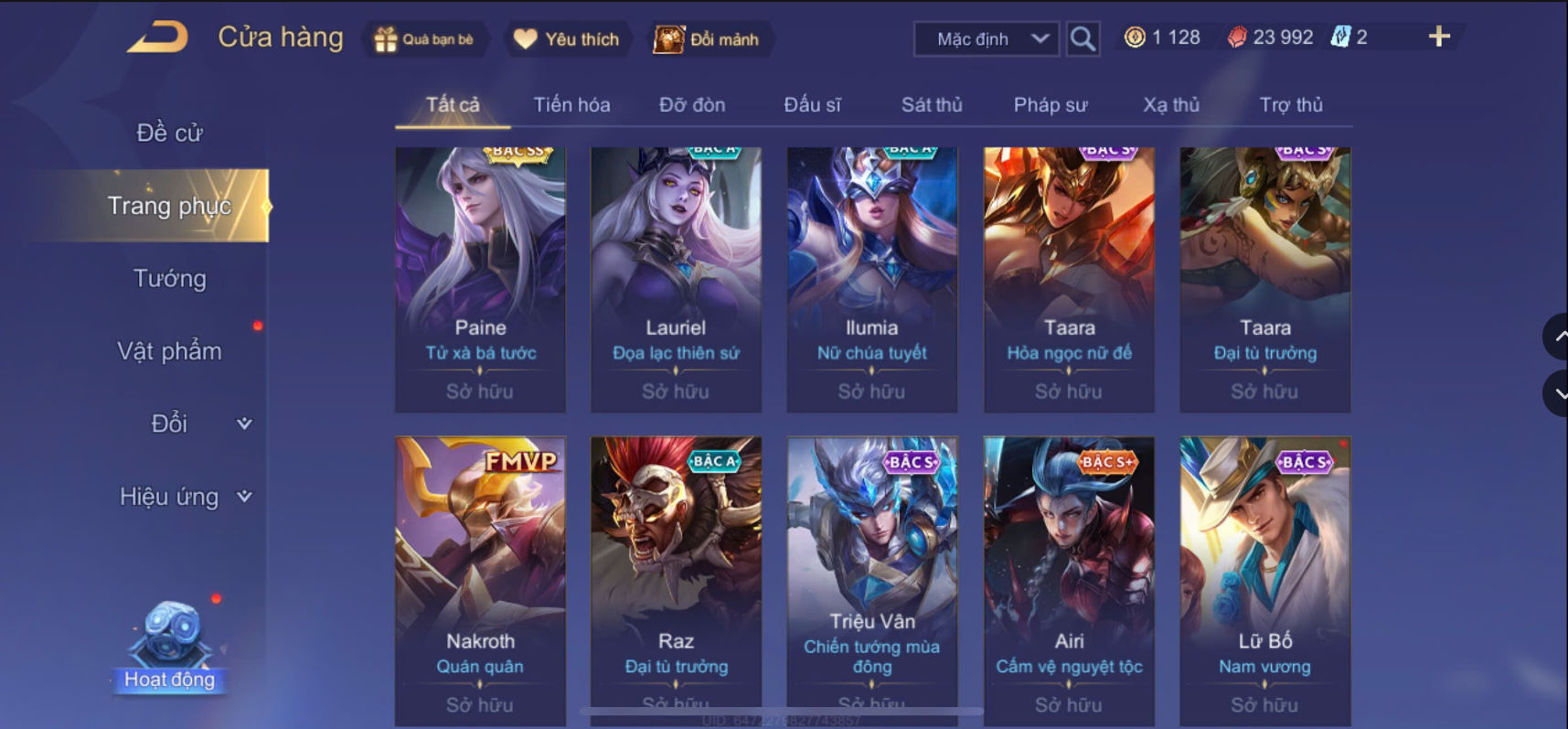1568x729 pixels.
Task: Click the up arrow side button
Action: [1556, 338]
